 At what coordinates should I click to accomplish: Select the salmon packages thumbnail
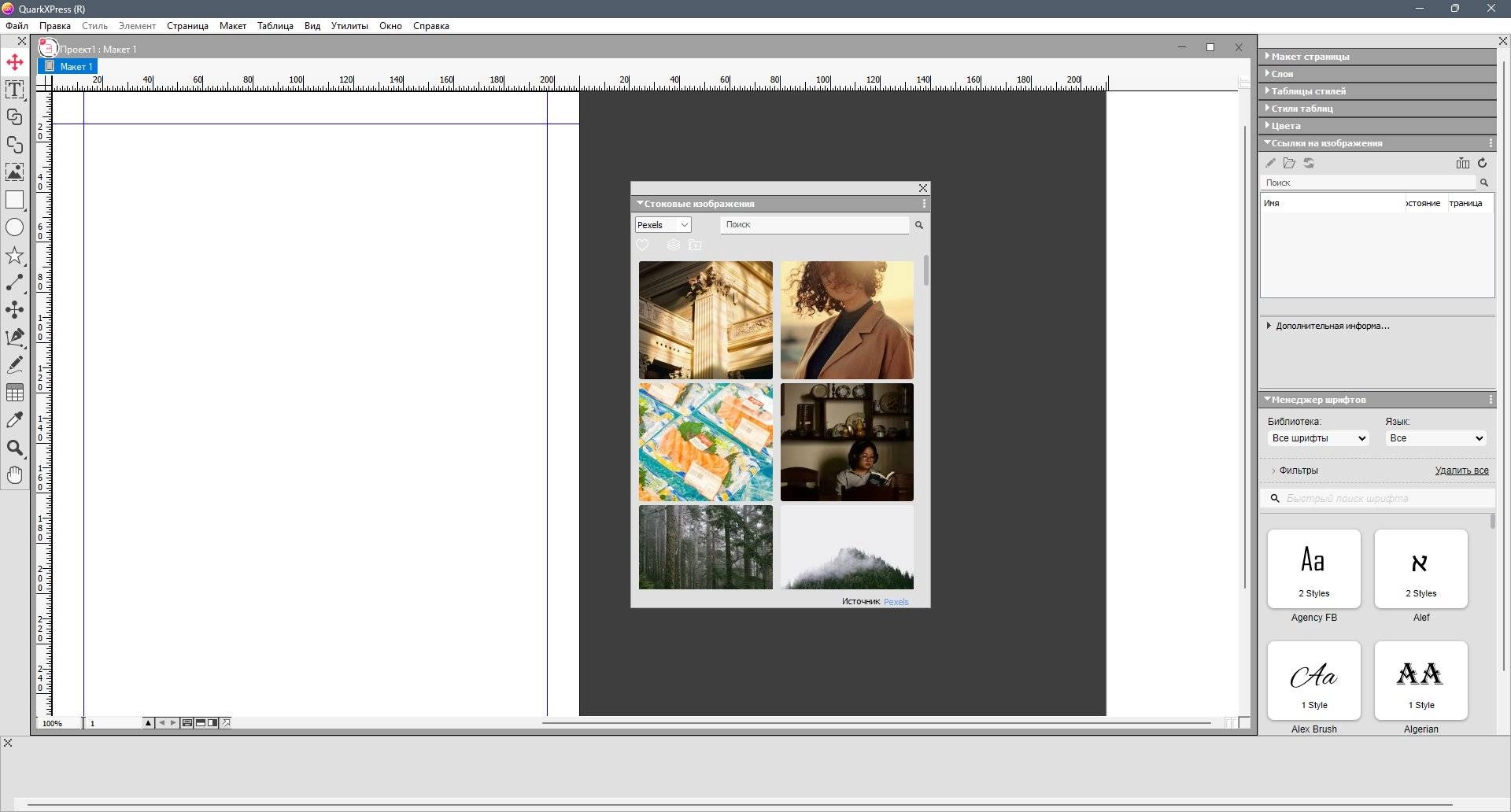(x=705, y=442)
